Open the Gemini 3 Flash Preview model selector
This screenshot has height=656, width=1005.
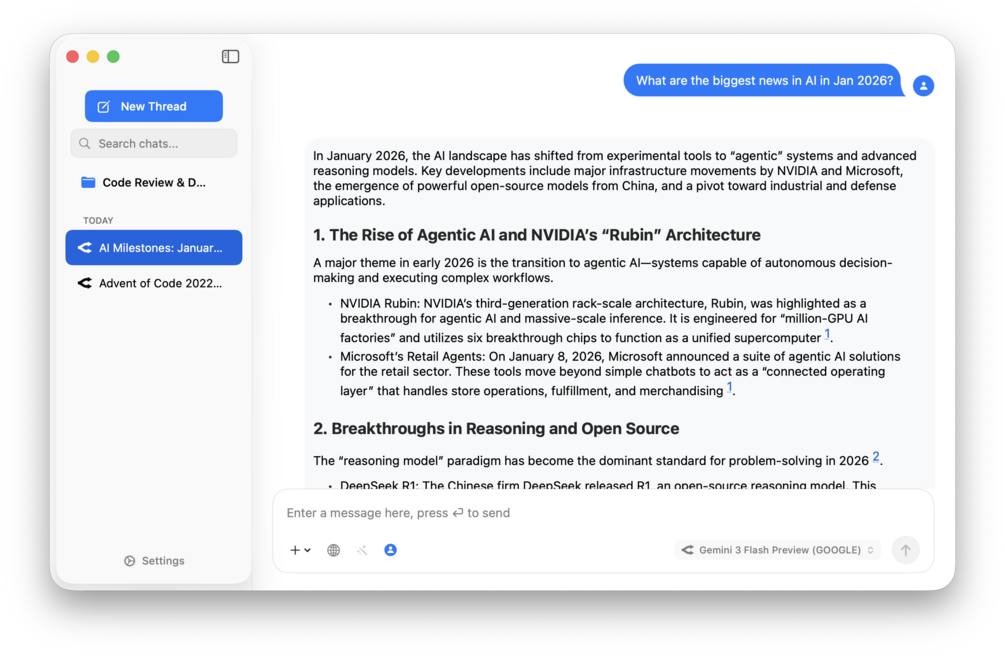[777, 550]
